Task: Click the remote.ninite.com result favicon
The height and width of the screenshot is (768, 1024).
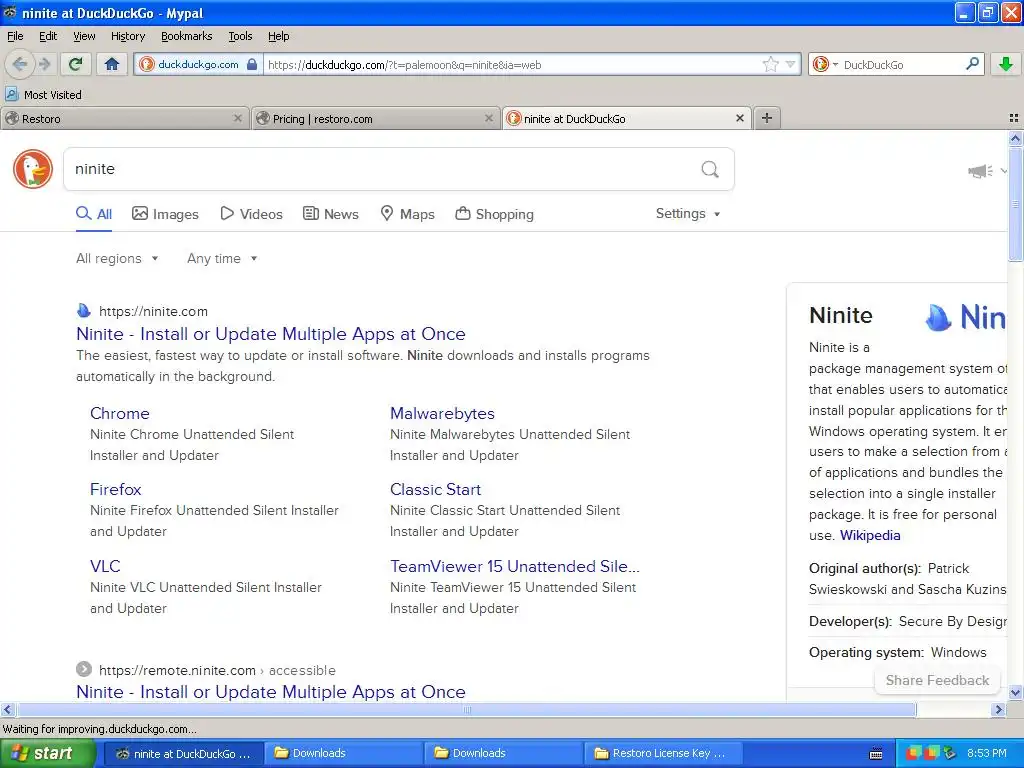Action: 84,669
